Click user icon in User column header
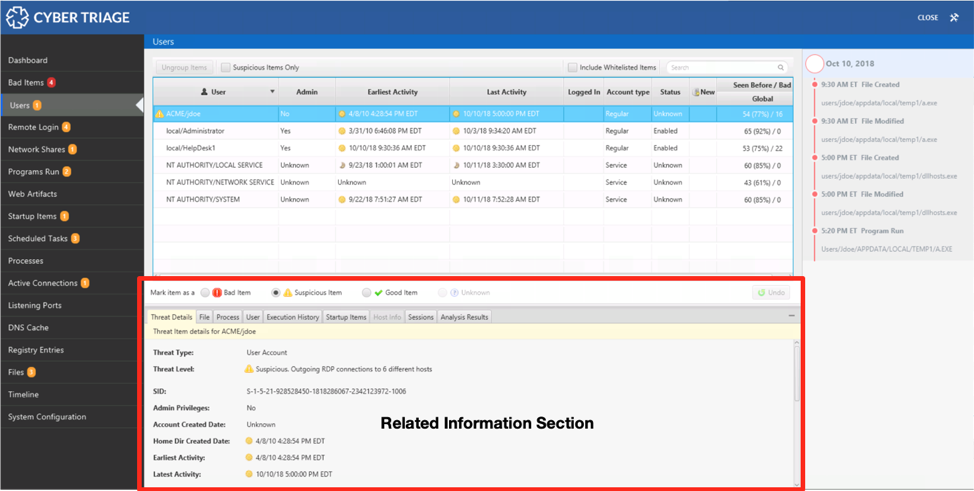The image size is (974, 491). click(x=204, y=92)
